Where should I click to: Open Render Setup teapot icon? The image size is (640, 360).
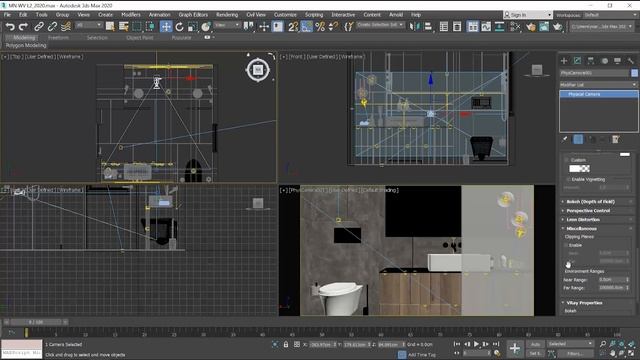tap(531, 27)
